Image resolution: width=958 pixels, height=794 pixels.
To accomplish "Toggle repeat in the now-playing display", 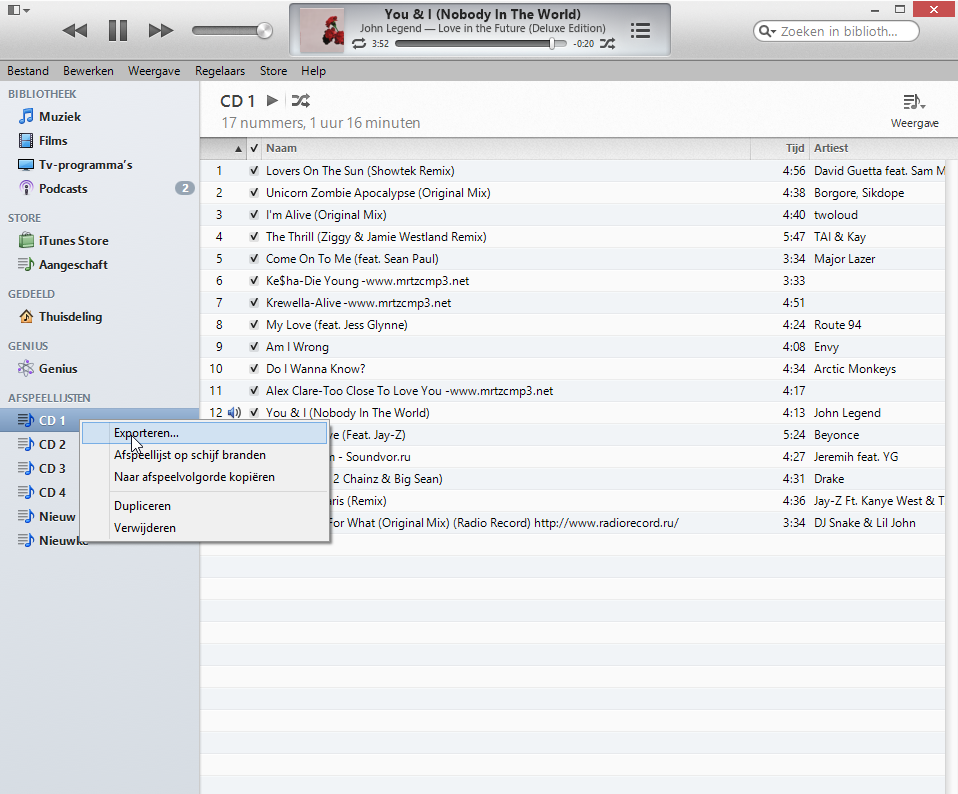I will [x=359, y=43].
